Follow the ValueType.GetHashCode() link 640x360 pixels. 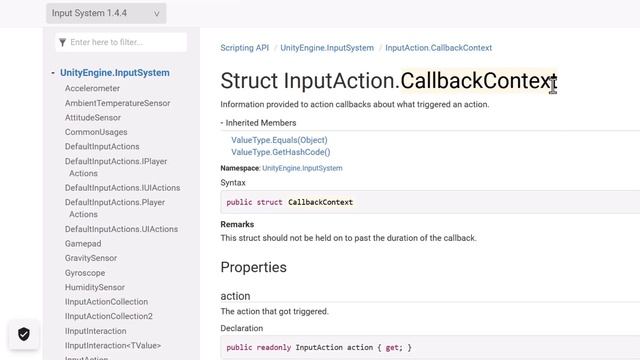[x=281, y=152]
